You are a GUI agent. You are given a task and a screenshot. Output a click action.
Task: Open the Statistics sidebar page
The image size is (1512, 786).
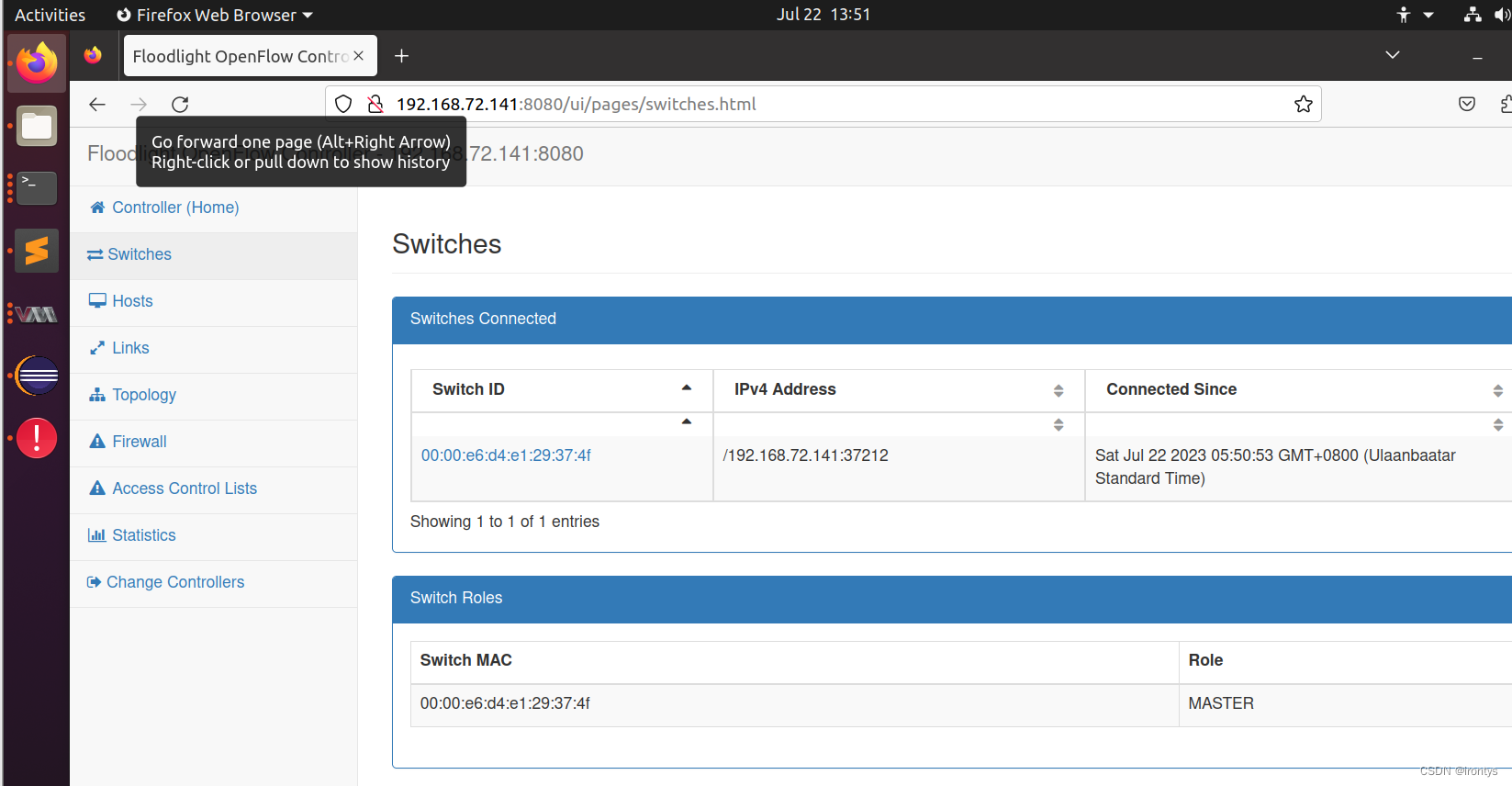point(214,535)
